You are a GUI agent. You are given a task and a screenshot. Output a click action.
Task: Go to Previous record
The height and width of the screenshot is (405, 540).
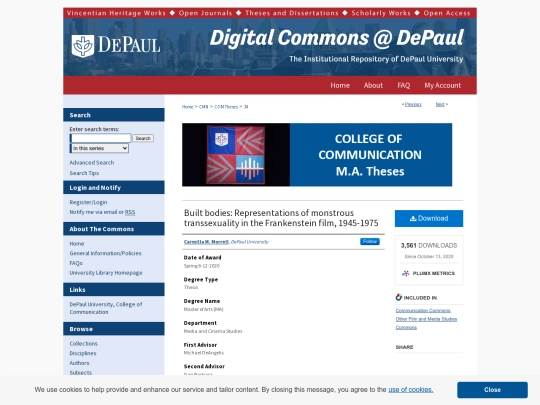pos(413,104)
